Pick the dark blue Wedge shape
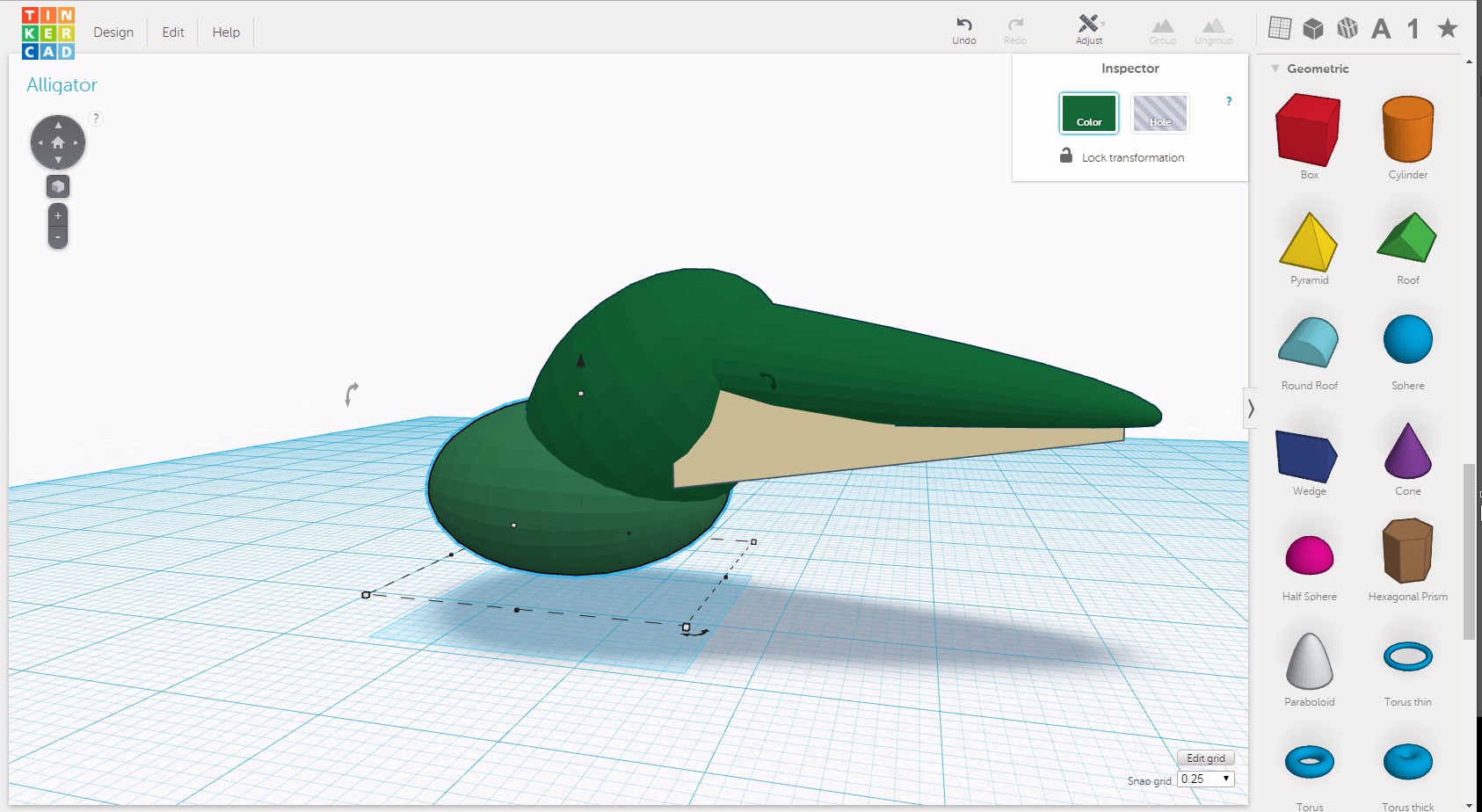 1306,456
